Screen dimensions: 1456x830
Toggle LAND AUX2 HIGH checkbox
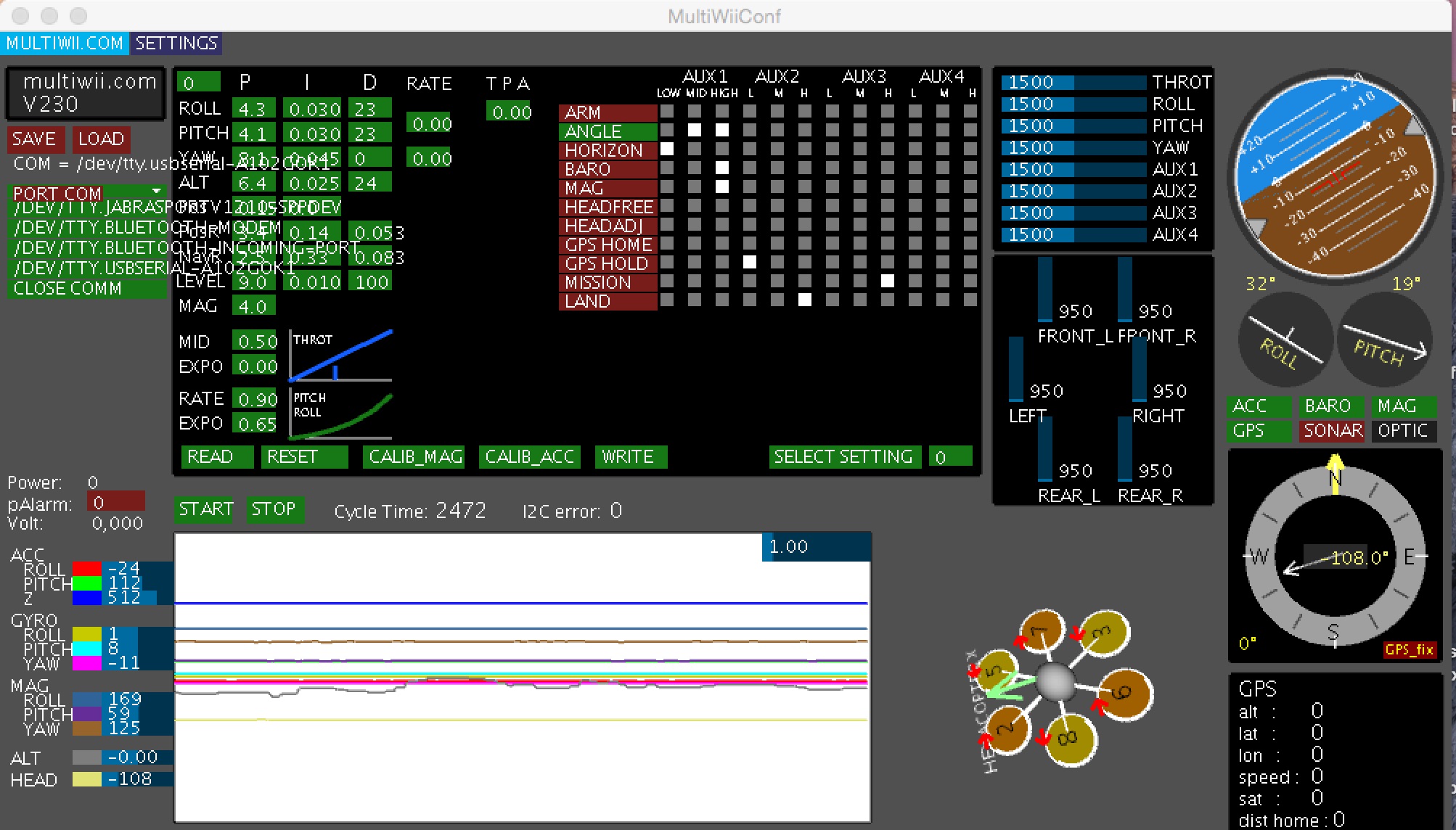(805, 300)
